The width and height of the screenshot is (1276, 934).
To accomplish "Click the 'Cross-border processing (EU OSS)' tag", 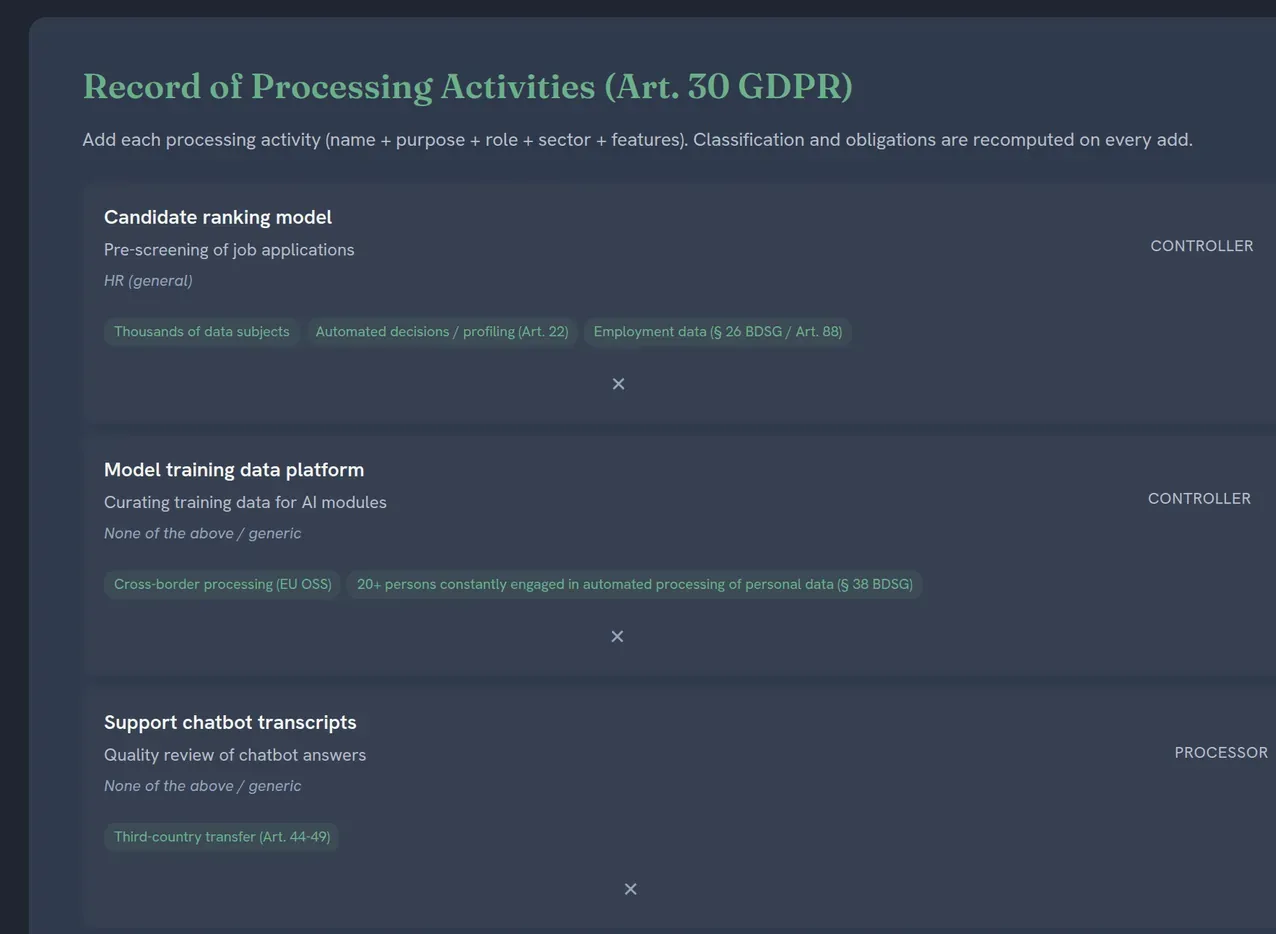I will [223, 584].
